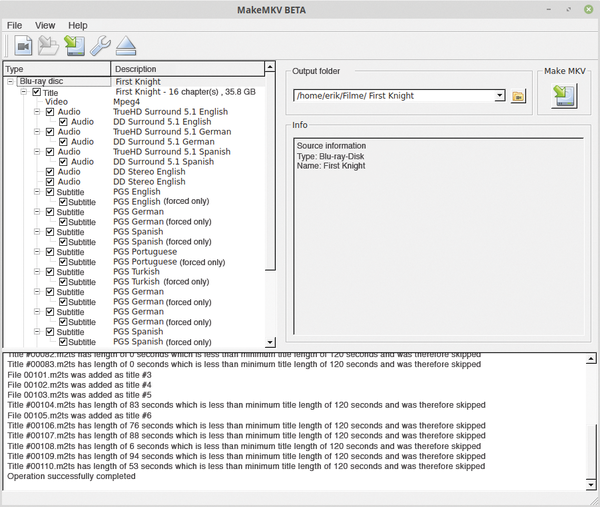Image resolution: width=600 pixels, height=507 pixels.
Task: Uncheck TrueHD Surround 5.1 English audio
Action: [50, 112]
